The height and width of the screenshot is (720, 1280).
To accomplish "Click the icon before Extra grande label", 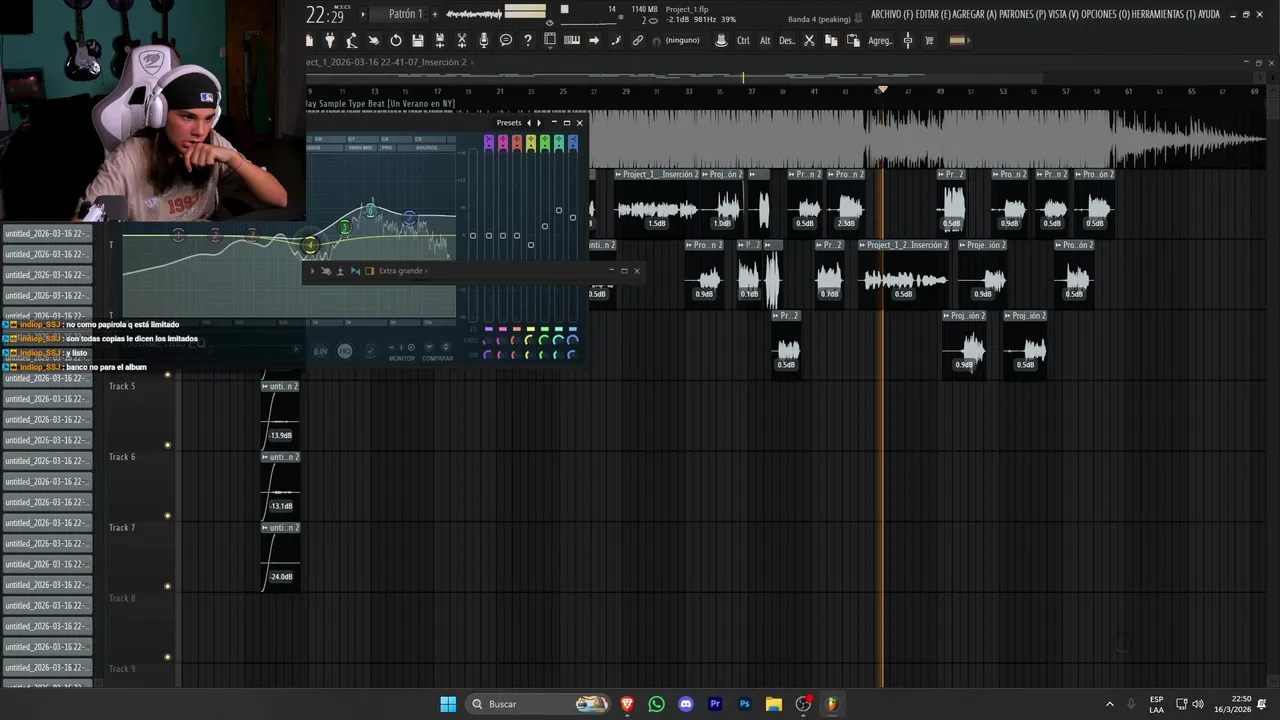I will 369,271.
